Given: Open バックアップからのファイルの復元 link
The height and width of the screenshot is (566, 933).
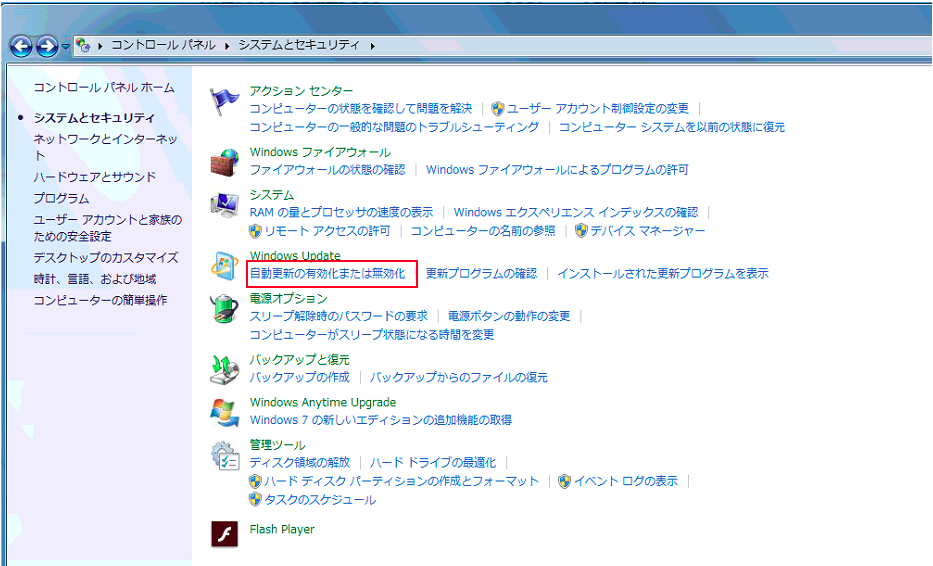Looking at the screenshot, I should pos(459,377).
